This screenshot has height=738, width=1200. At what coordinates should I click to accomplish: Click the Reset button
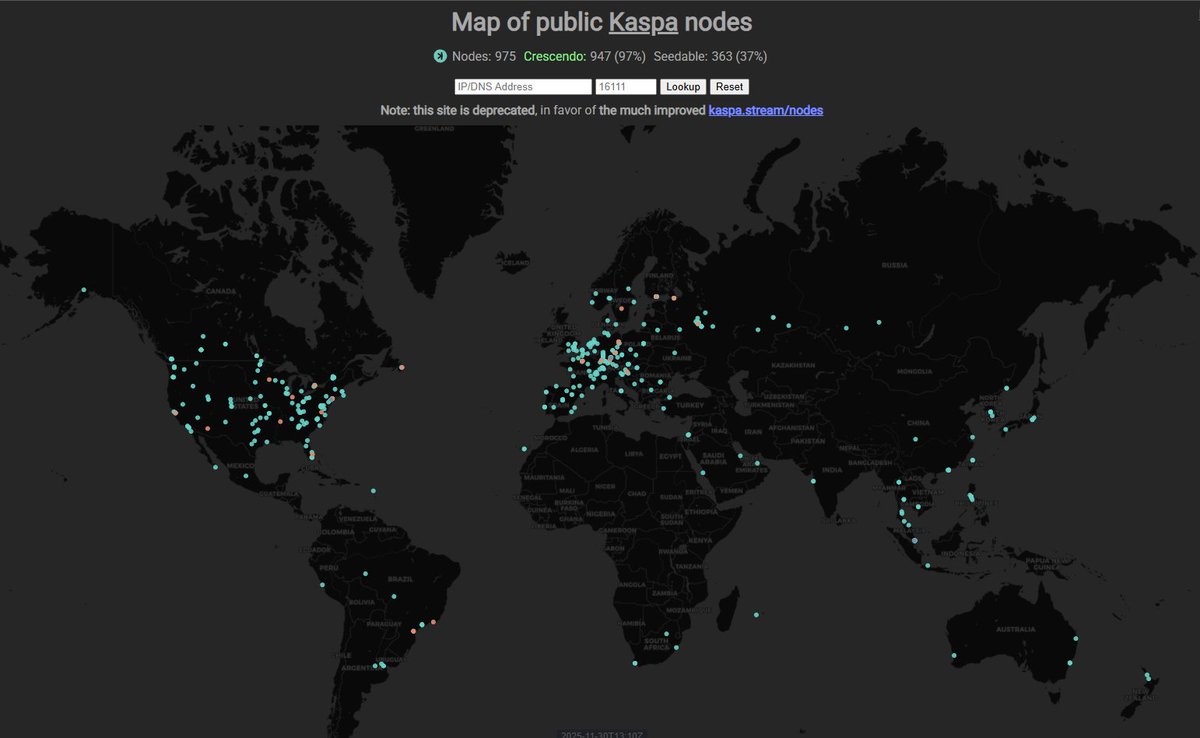[x=729, y=87]
